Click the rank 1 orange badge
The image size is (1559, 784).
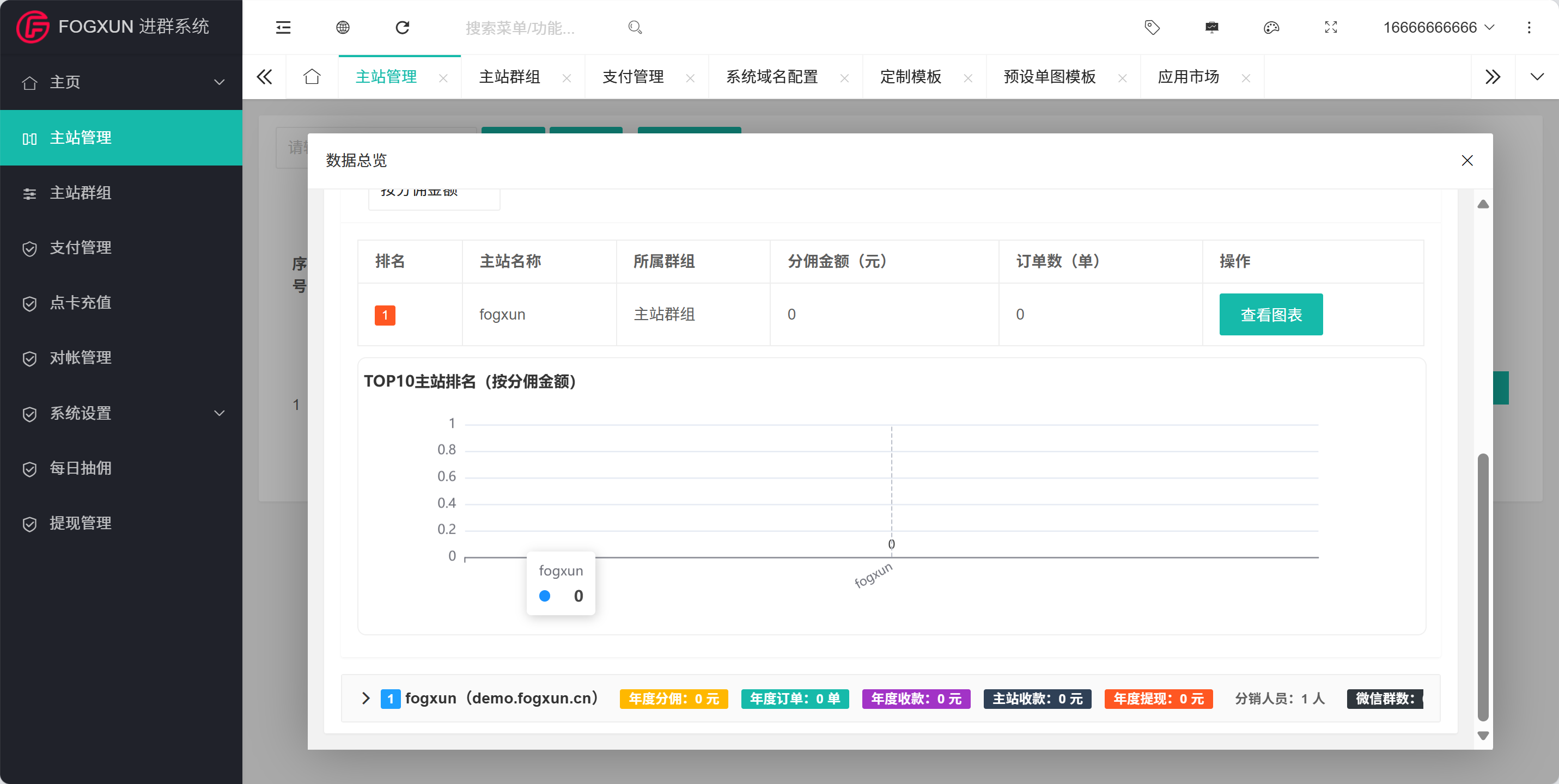(x=385, y=315)
